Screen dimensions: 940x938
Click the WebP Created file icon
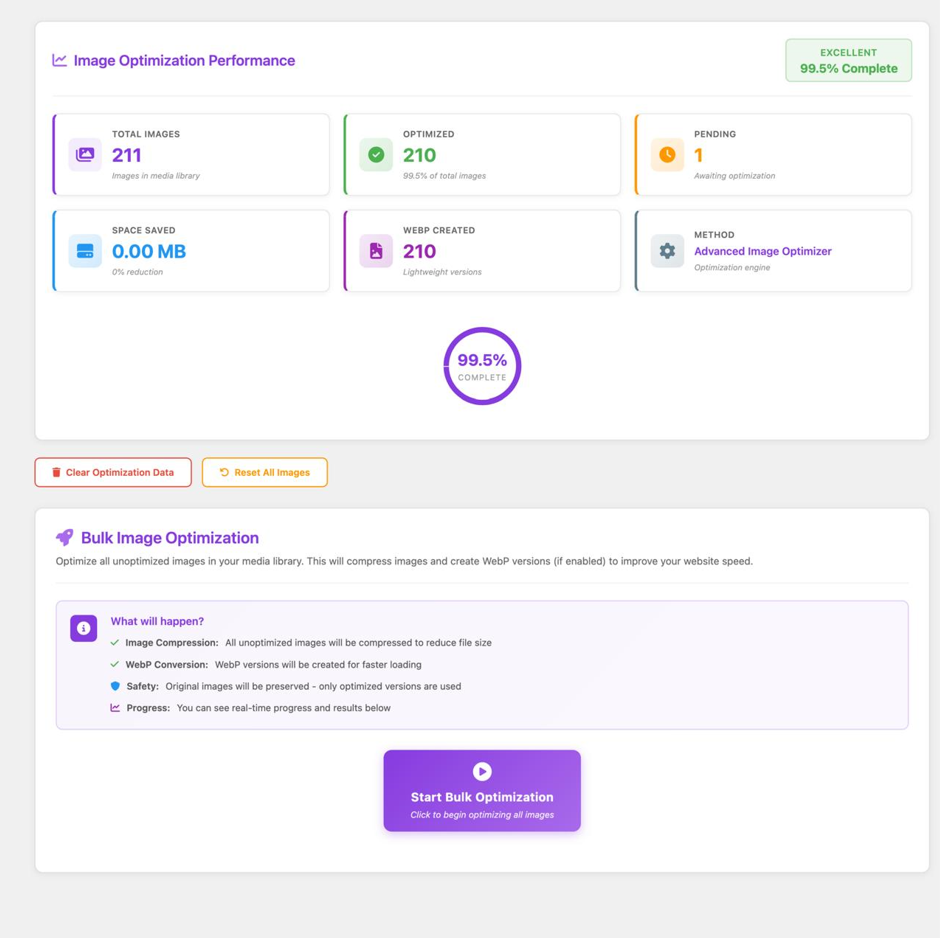(x=376, y=251)
